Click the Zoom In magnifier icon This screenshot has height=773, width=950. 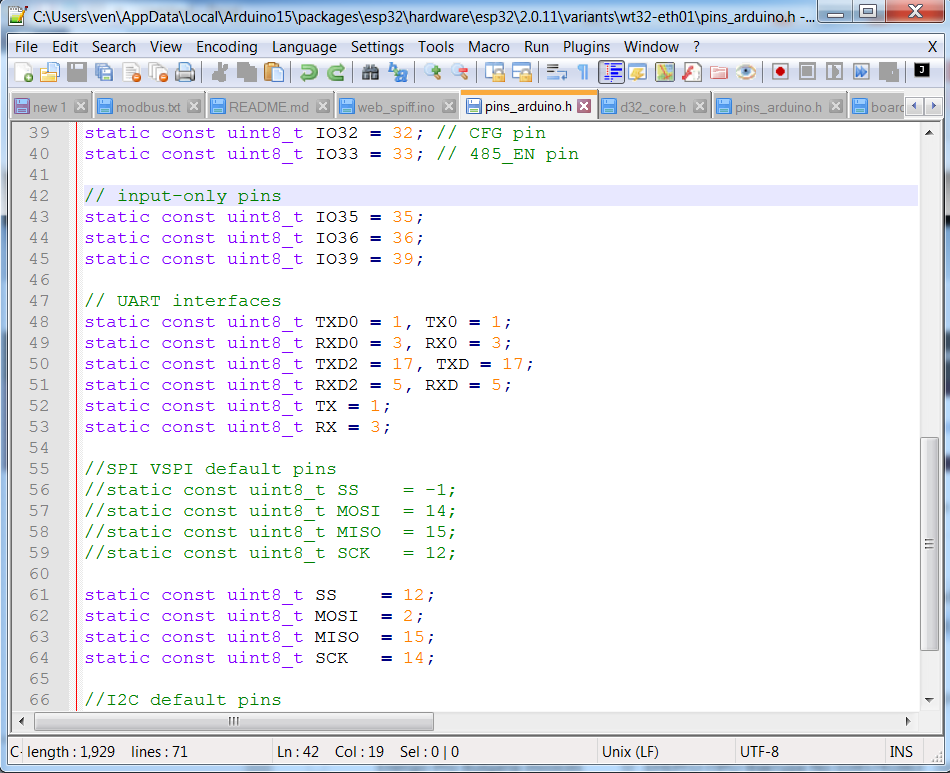[x=432, y=72]
